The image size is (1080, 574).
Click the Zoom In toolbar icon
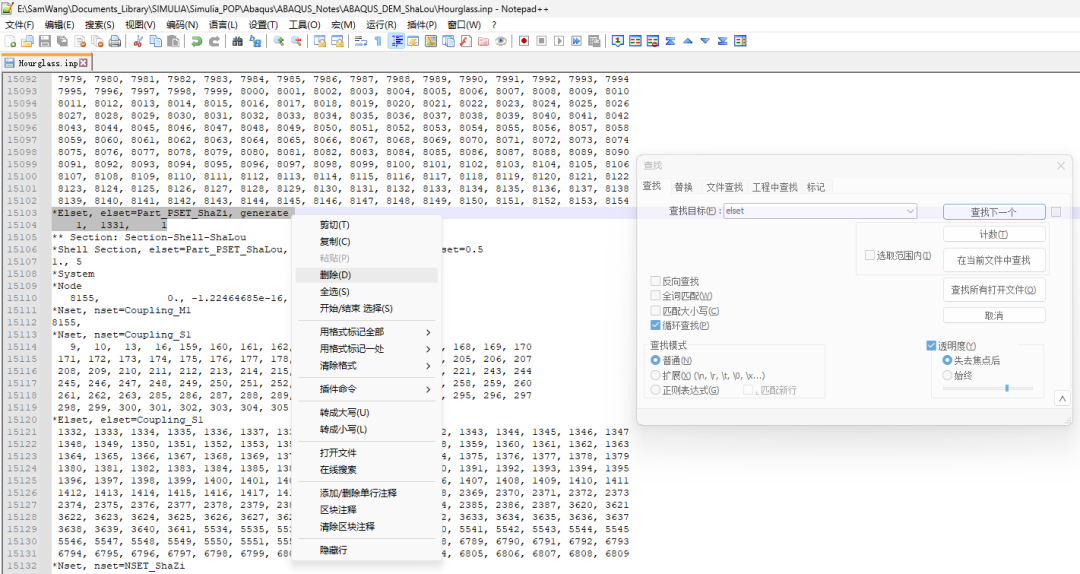tap(278, 41)
